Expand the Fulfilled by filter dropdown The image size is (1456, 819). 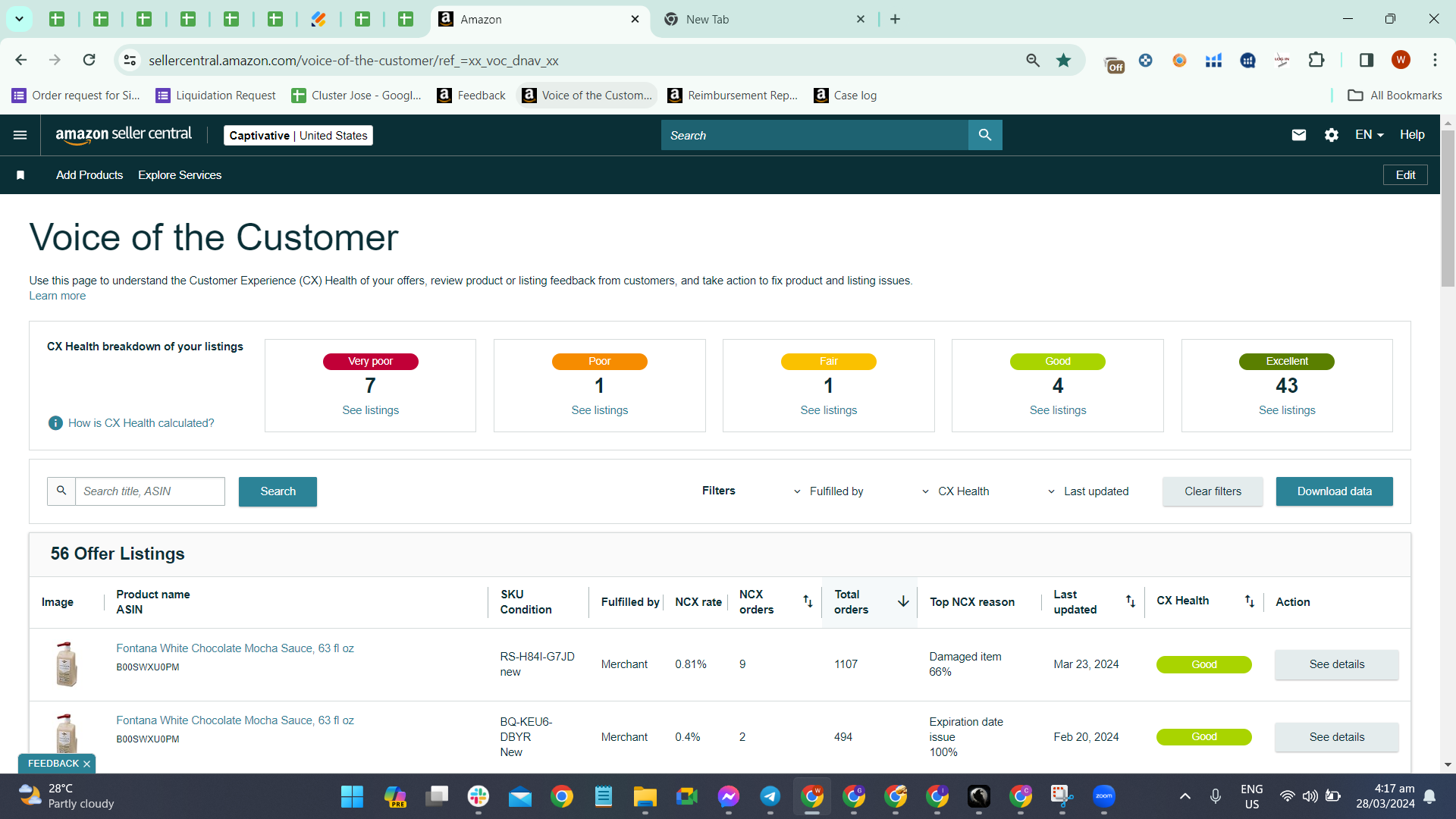click(829, 491)
